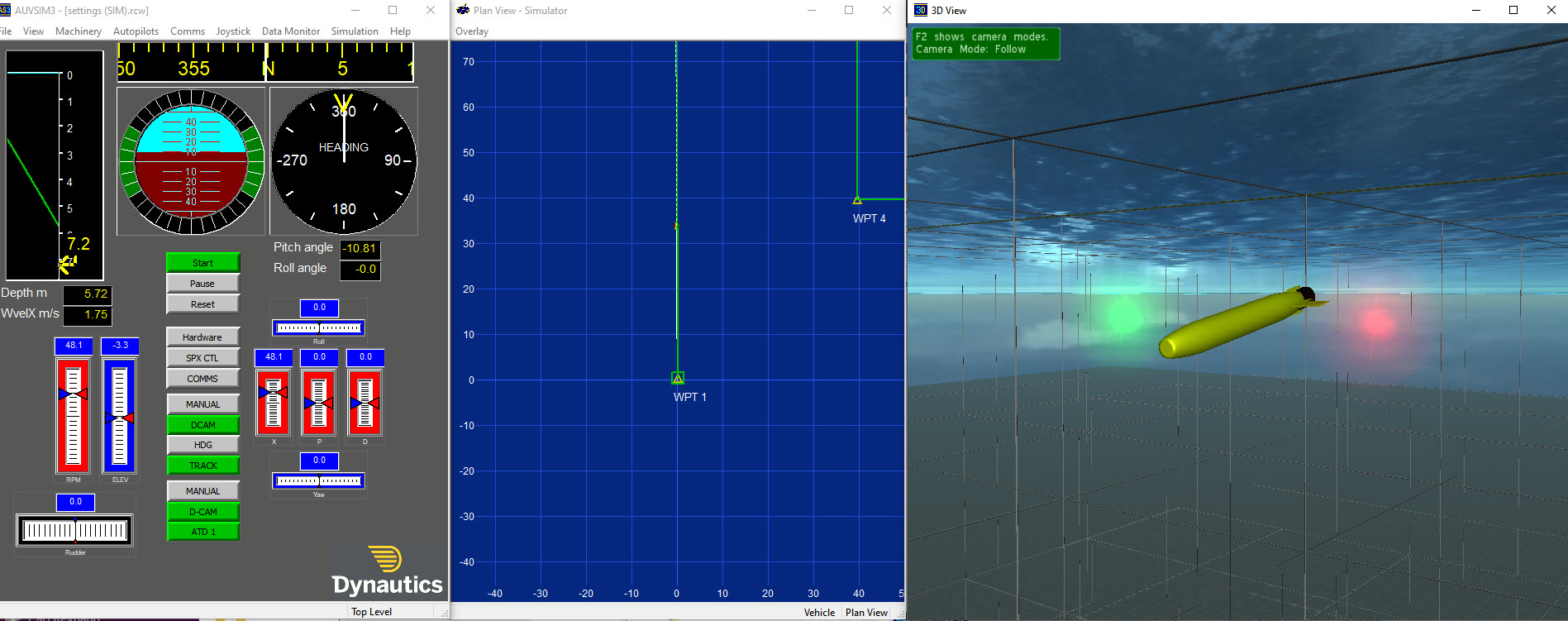
Task: Click the Hardware button
Action: click(x=203, y=337)
